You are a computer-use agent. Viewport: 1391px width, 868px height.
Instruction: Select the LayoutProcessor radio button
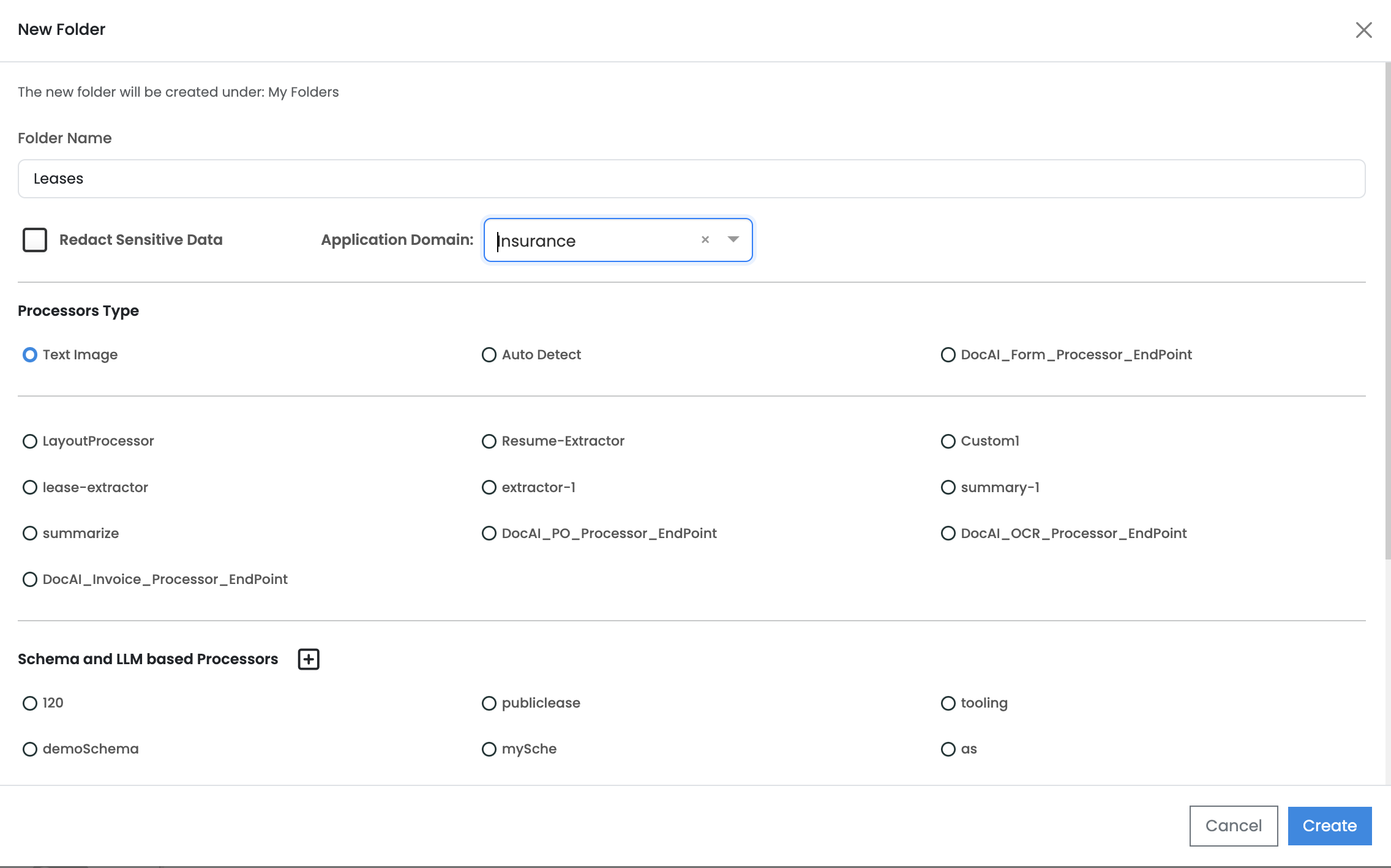pyautogui.click(x=30, y=441)
